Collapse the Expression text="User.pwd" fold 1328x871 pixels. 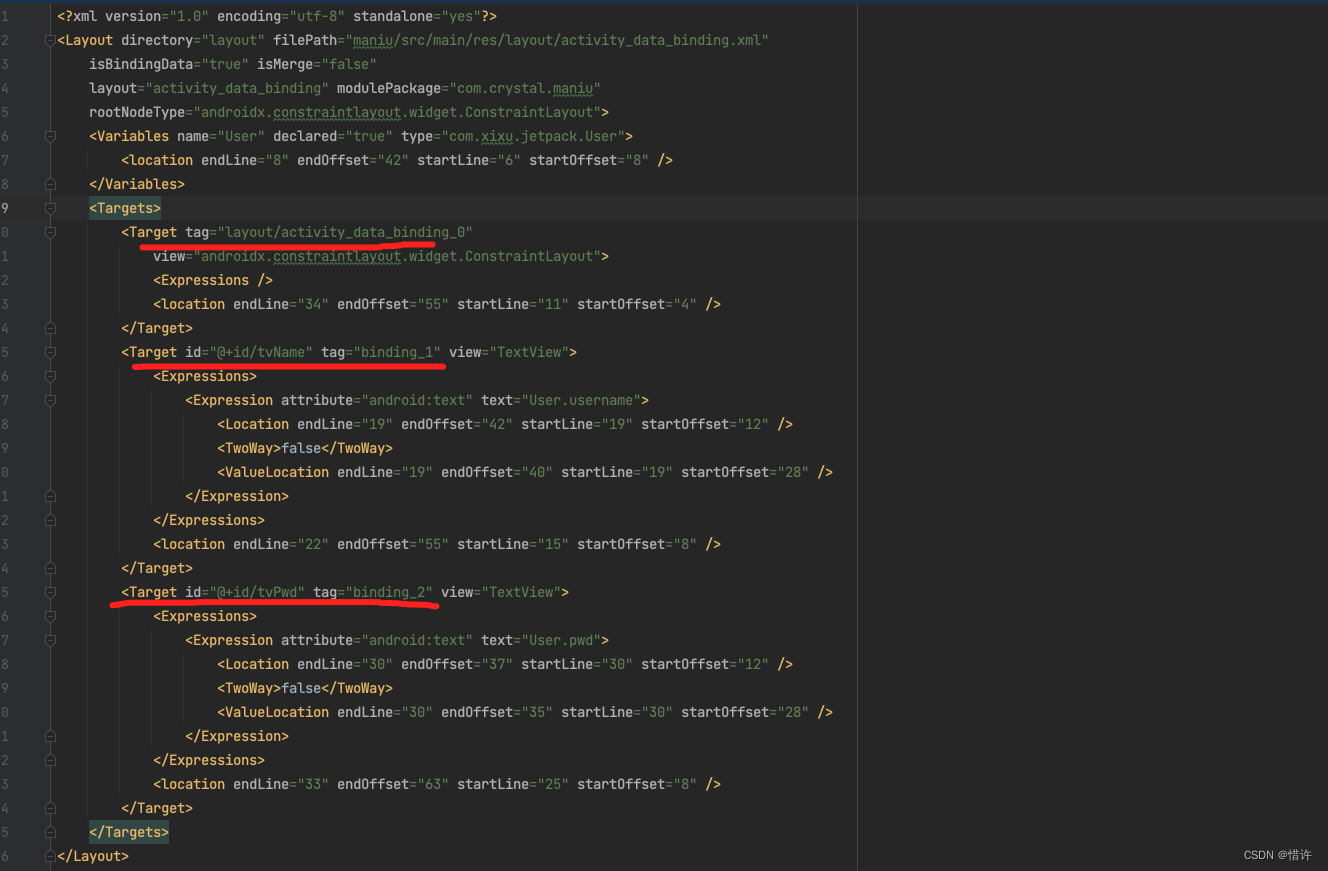(50, 641)
